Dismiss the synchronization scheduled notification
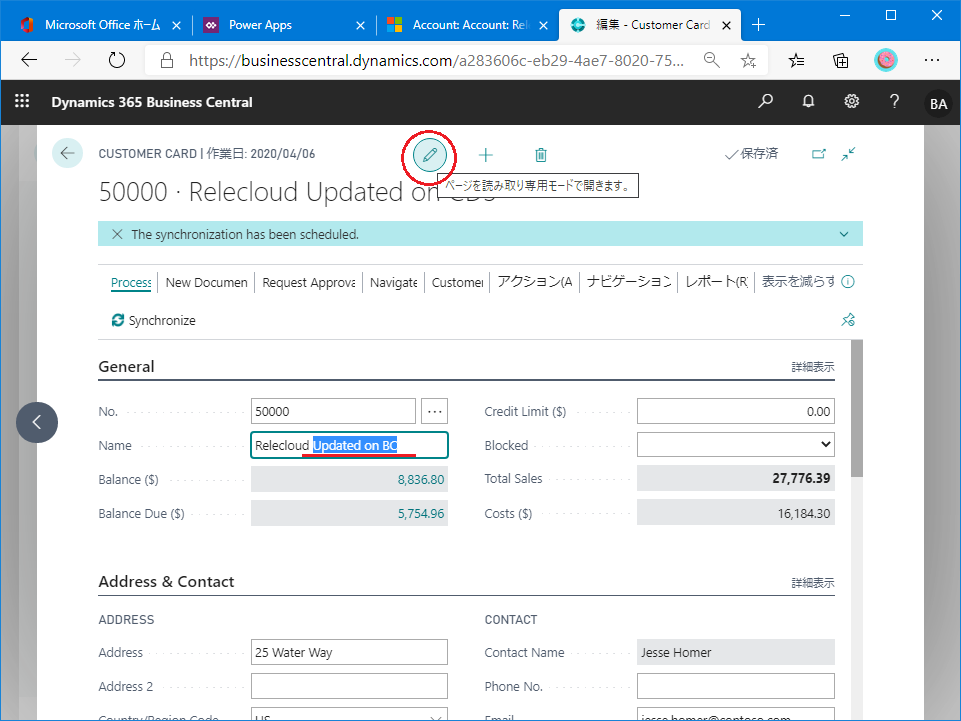961x721 pixels. 117,234
